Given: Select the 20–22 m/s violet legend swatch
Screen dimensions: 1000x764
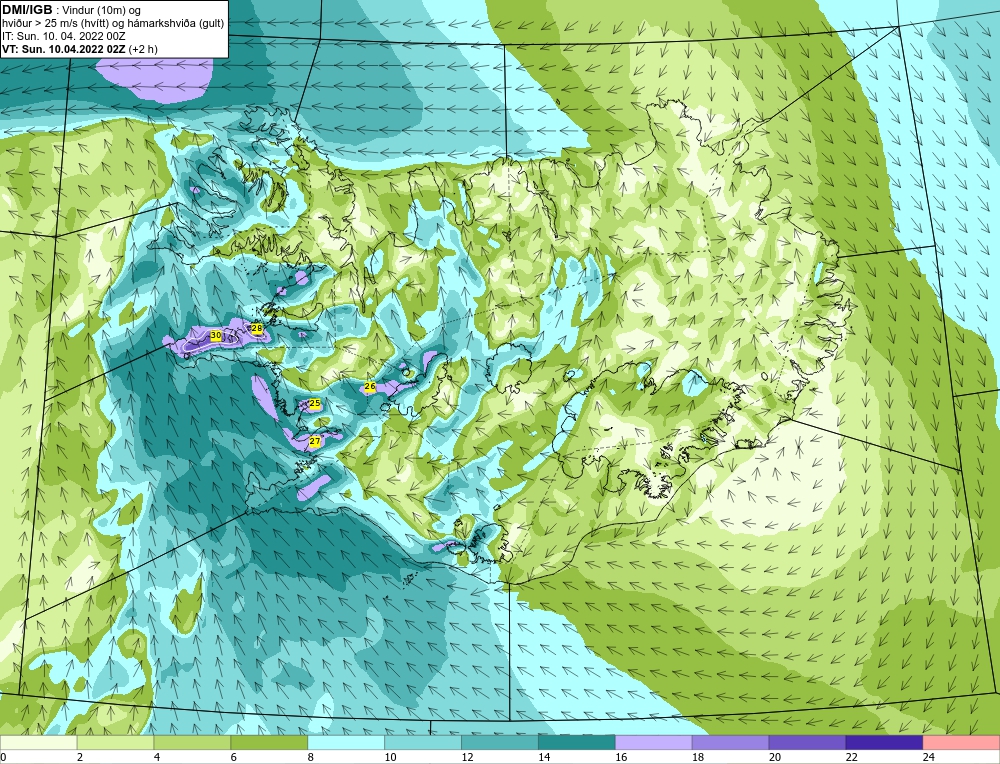Looking at the screenshot, I should (x=807, y=742).
